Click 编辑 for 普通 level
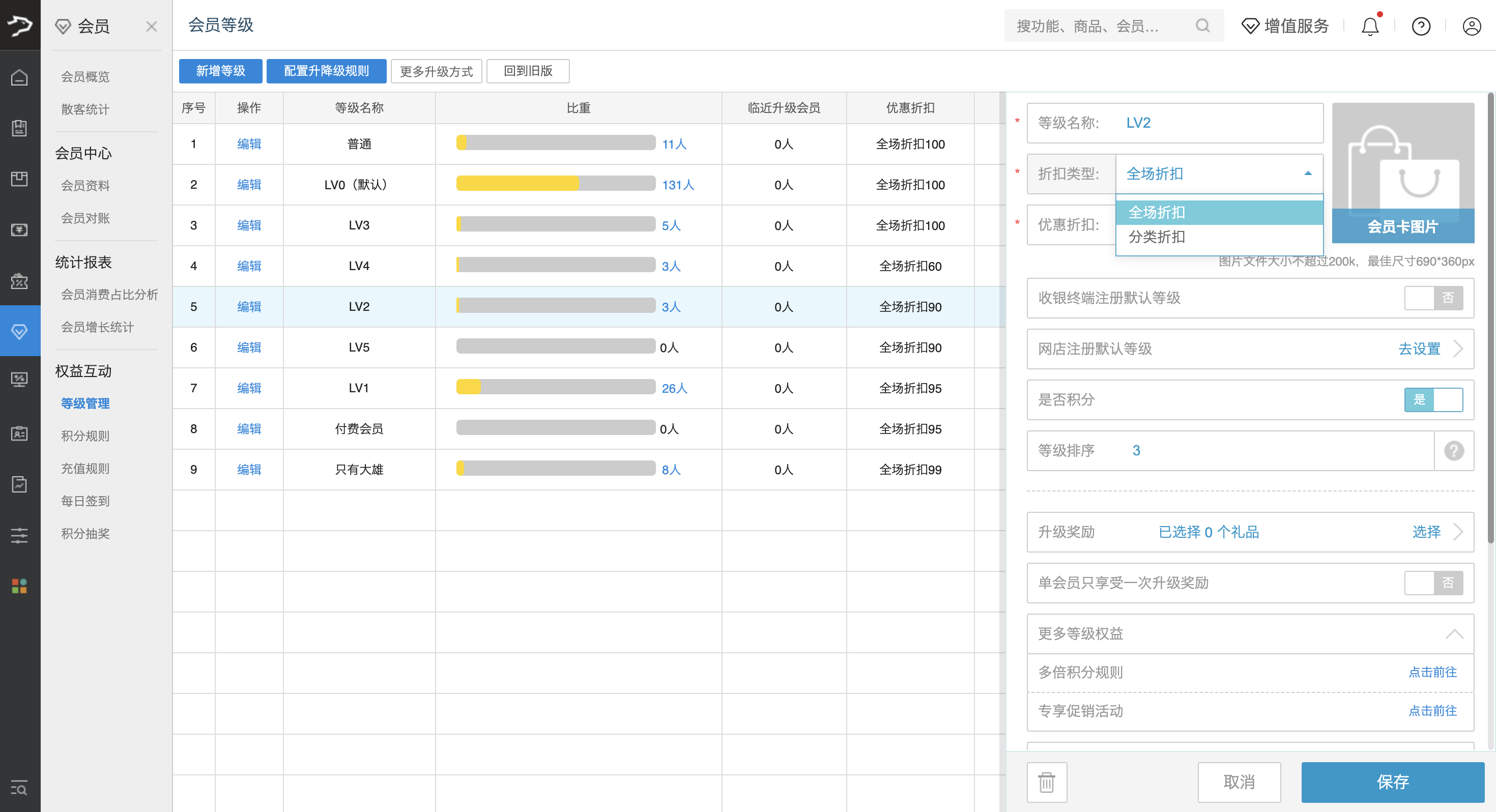Screen dimensions: 1496x812 pos(249,144)
